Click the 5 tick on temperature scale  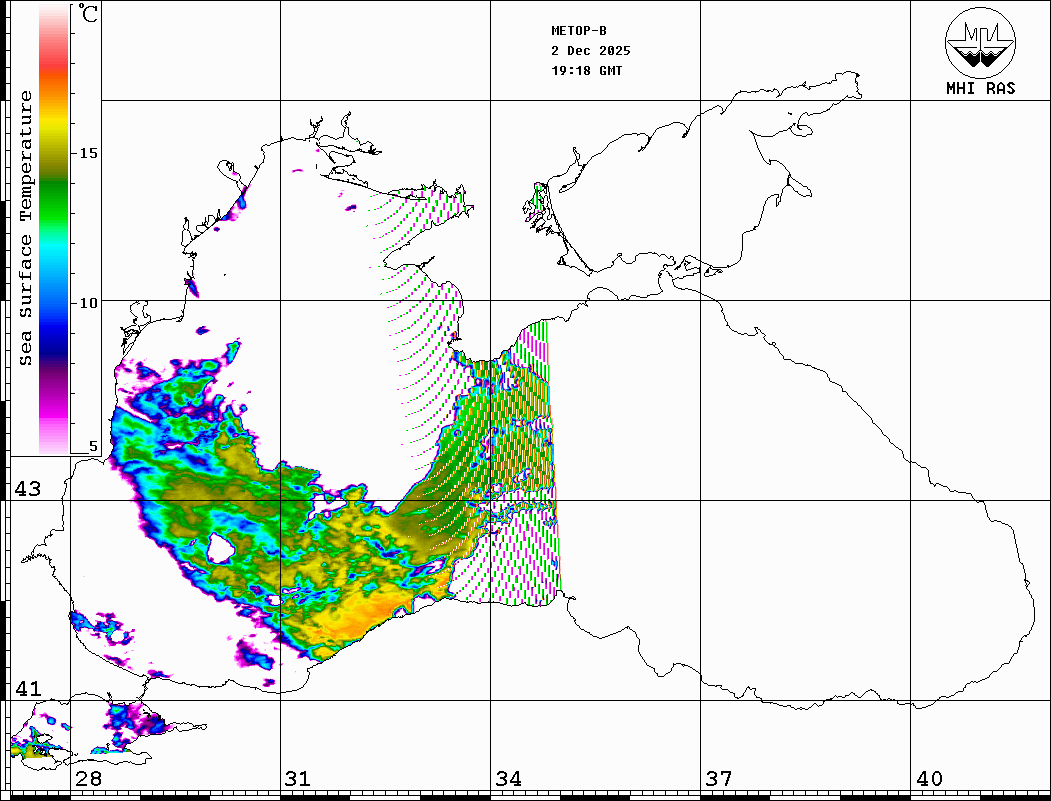(93, 447)
